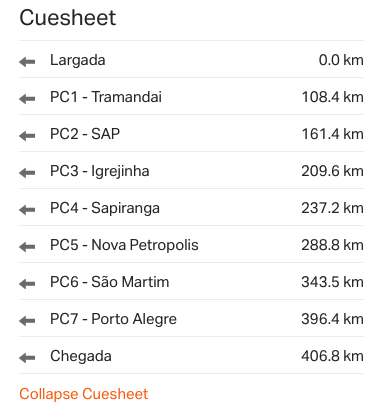Click the arrow icon next to PC7 - Porto Alegre
This screenshot has width=380, height=414.
(x=27, y=321)
